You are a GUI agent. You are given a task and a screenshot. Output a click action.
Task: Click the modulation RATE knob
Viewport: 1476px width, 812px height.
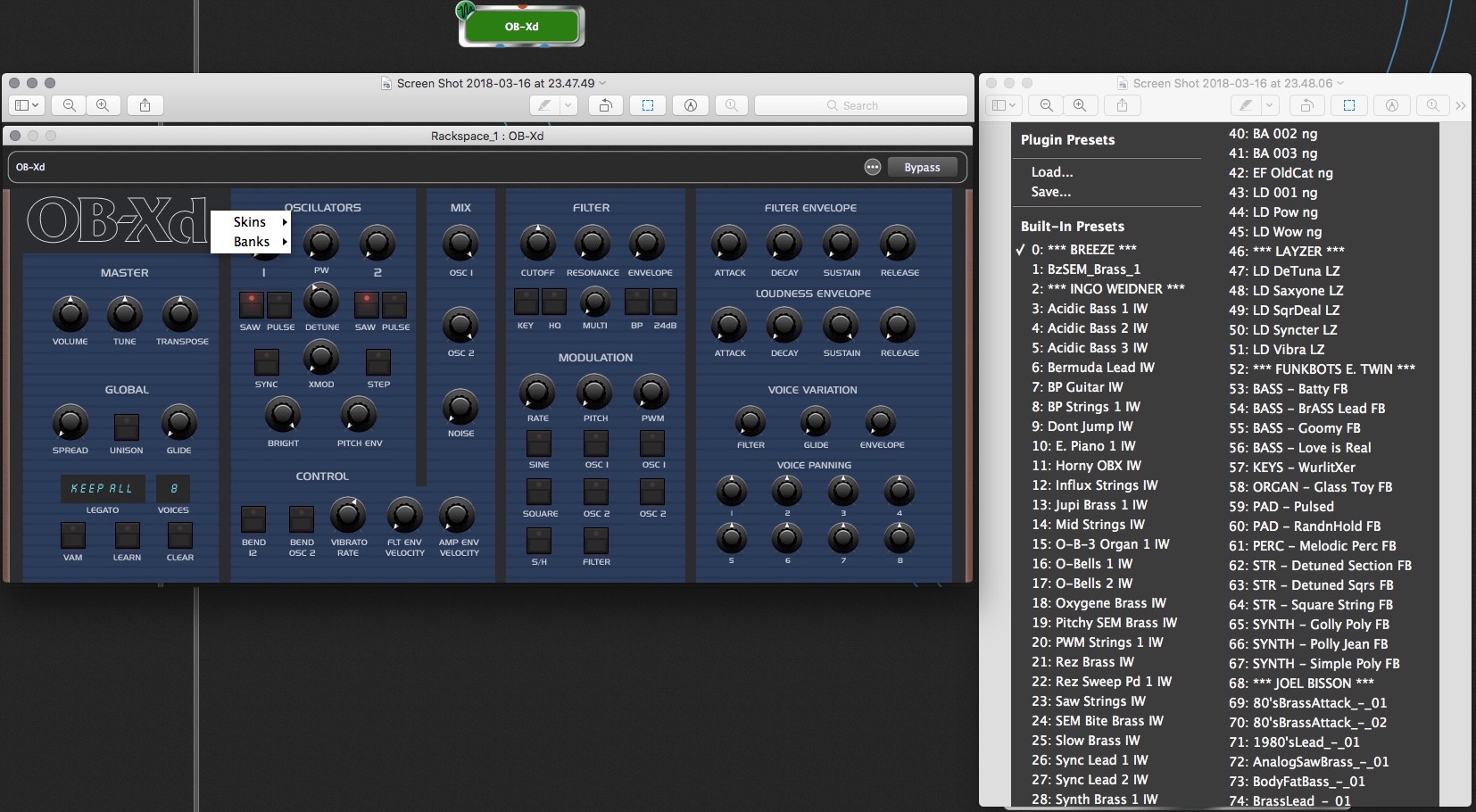point(537,392)
